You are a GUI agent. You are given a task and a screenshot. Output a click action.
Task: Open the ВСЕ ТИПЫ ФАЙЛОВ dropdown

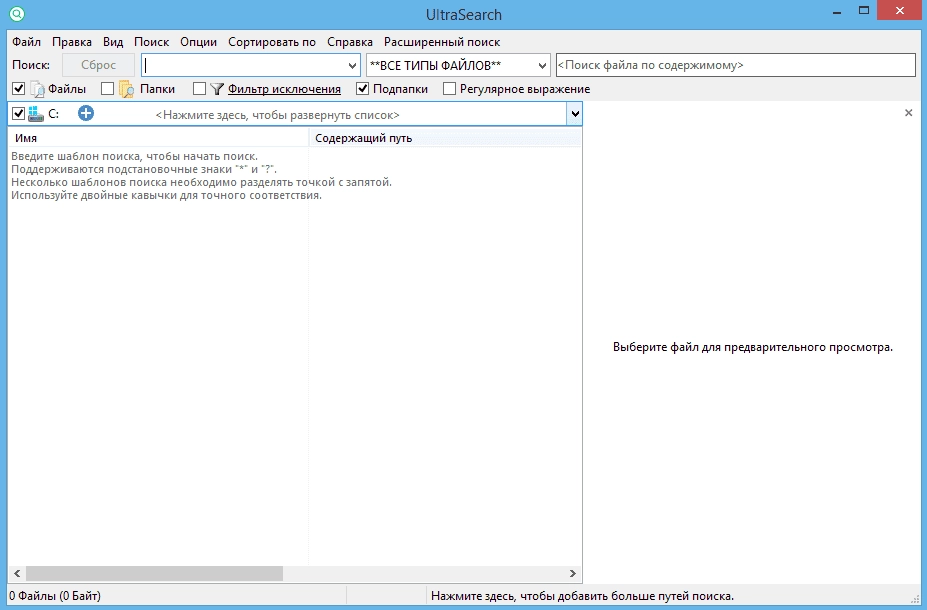542,65
